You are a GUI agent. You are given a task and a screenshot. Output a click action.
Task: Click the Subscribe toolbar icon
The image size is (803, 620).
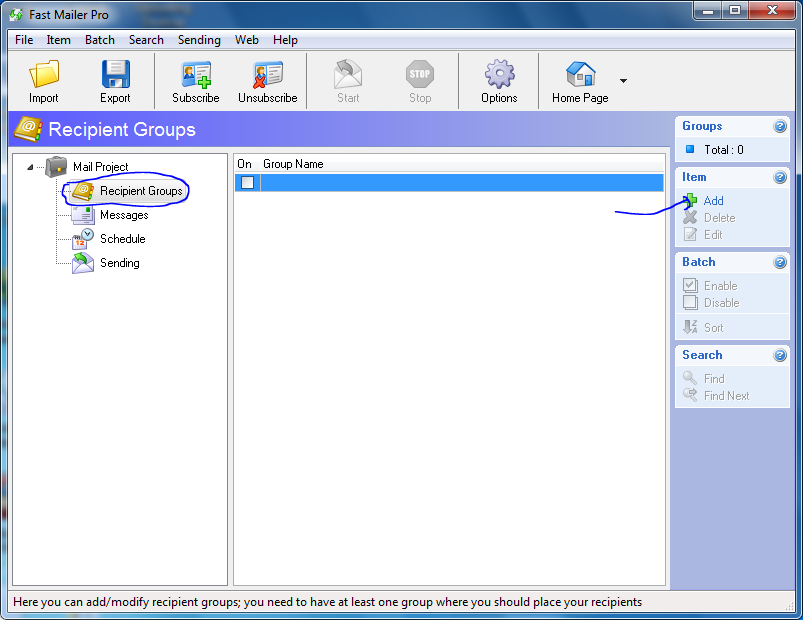[196, 75]
